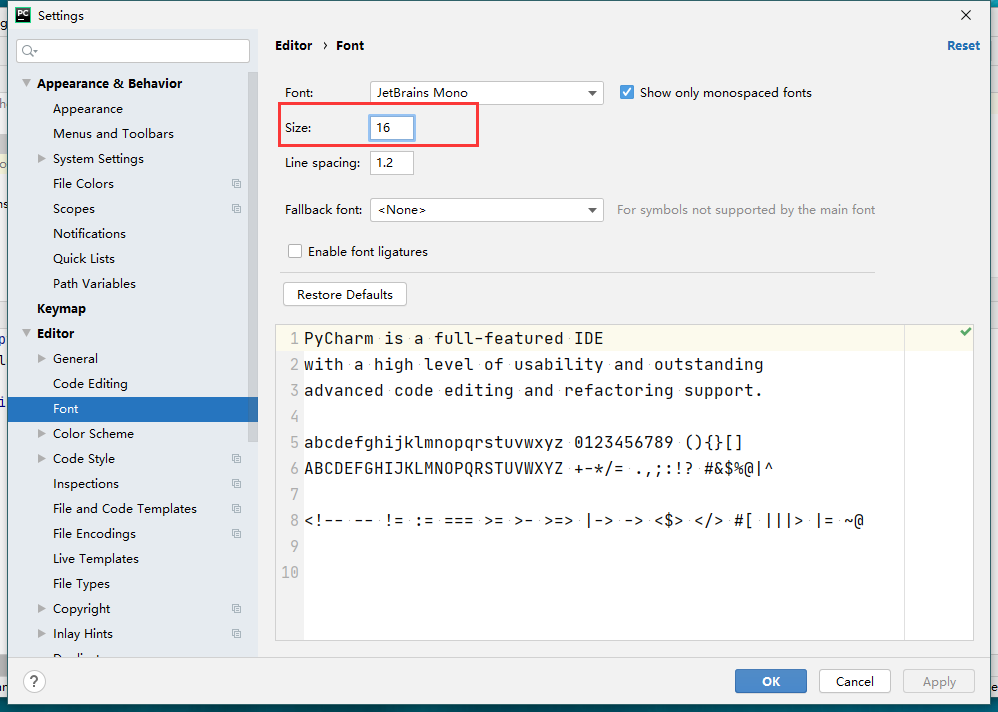Click the project-level icon beside Scopes

click(x=236, y=209)
